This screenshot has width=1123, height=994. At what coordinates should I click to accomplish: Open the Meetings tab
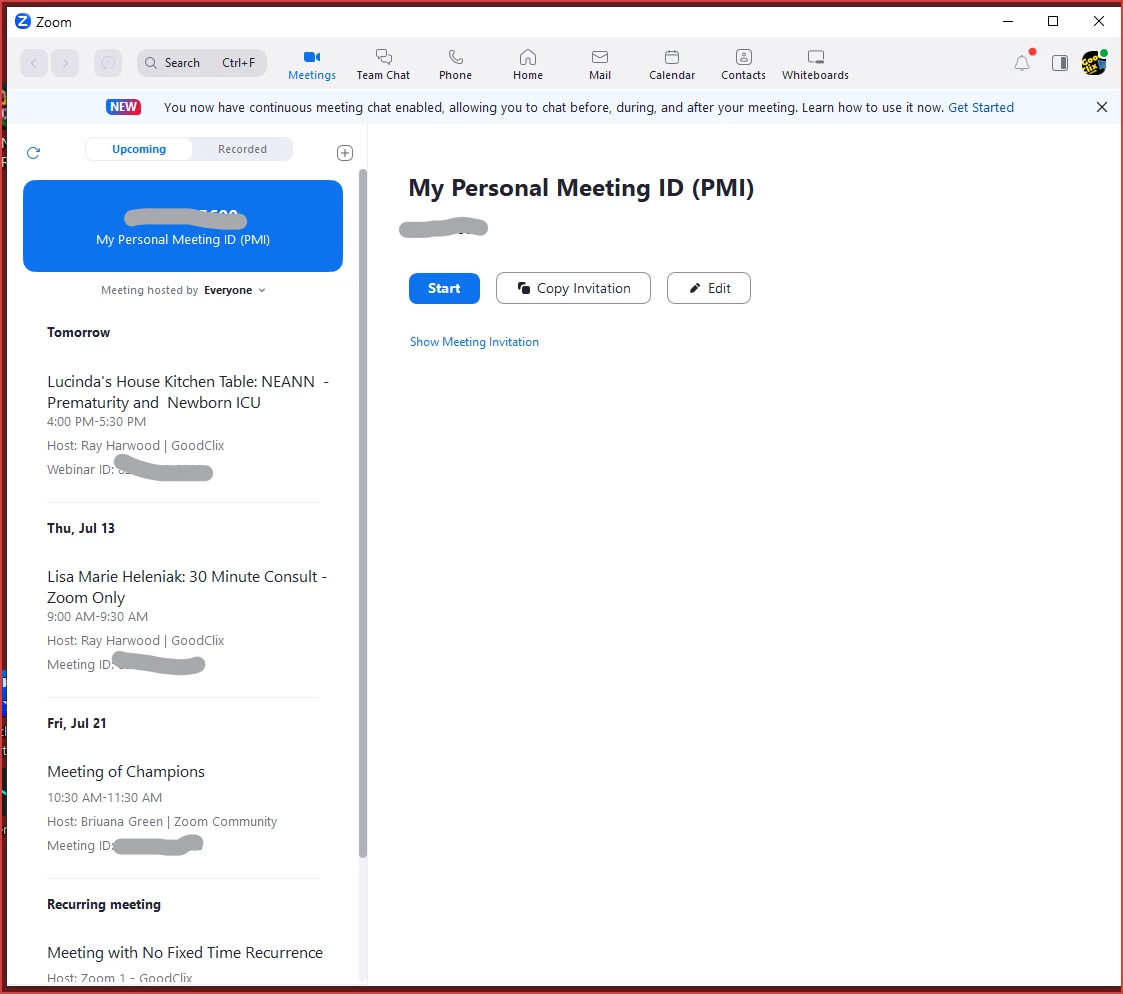point(312,65)
